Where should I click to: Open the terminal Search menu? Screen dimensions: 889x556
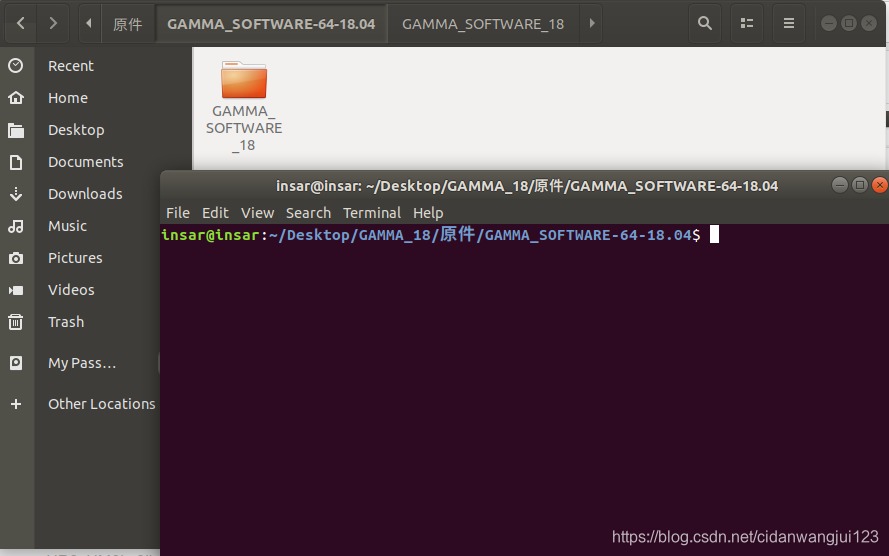click(x=308, y=213)
